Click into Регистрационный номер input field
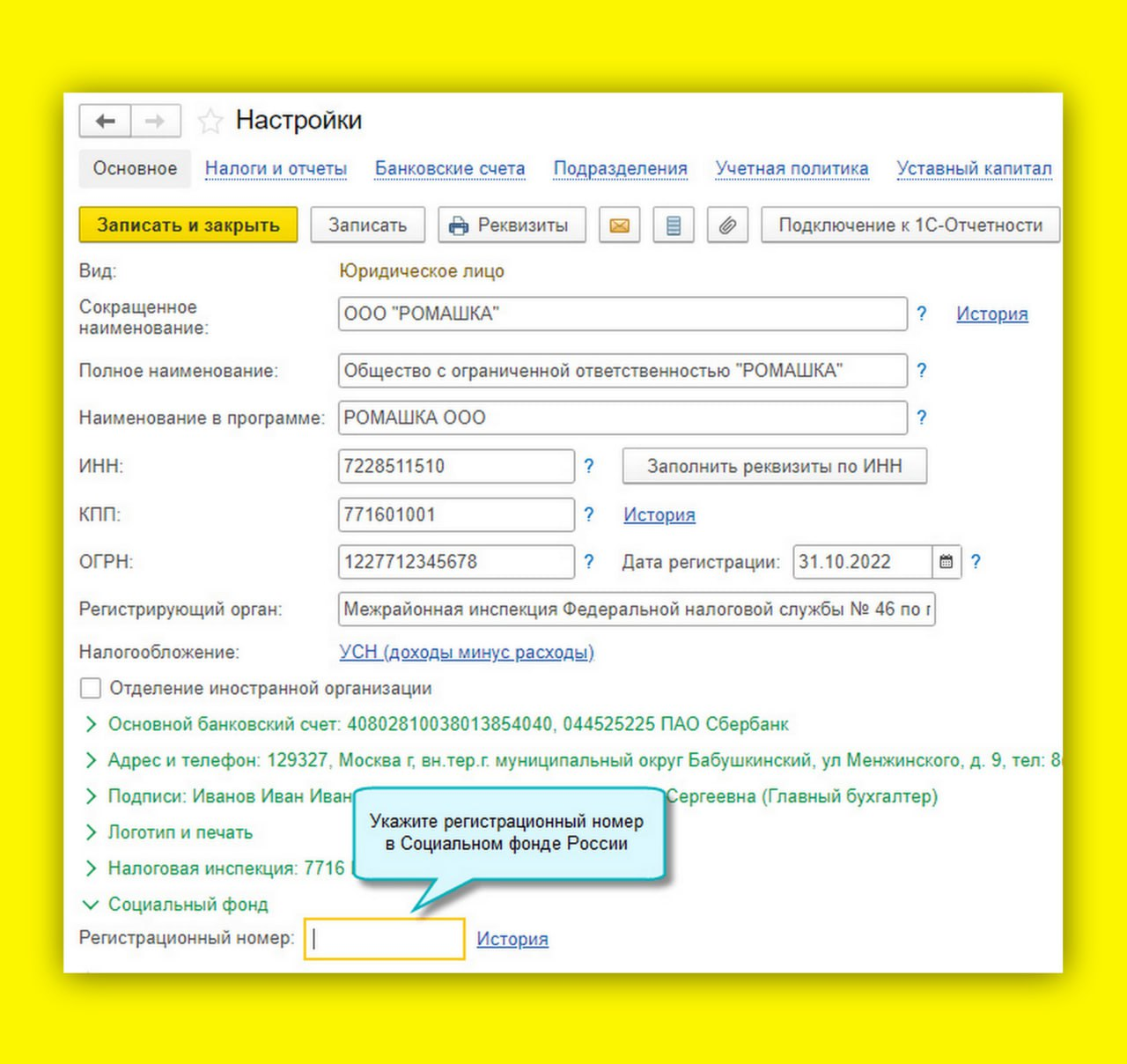Image resolution: width=1127 pixels, height=1064 pixels. (385, 939)
